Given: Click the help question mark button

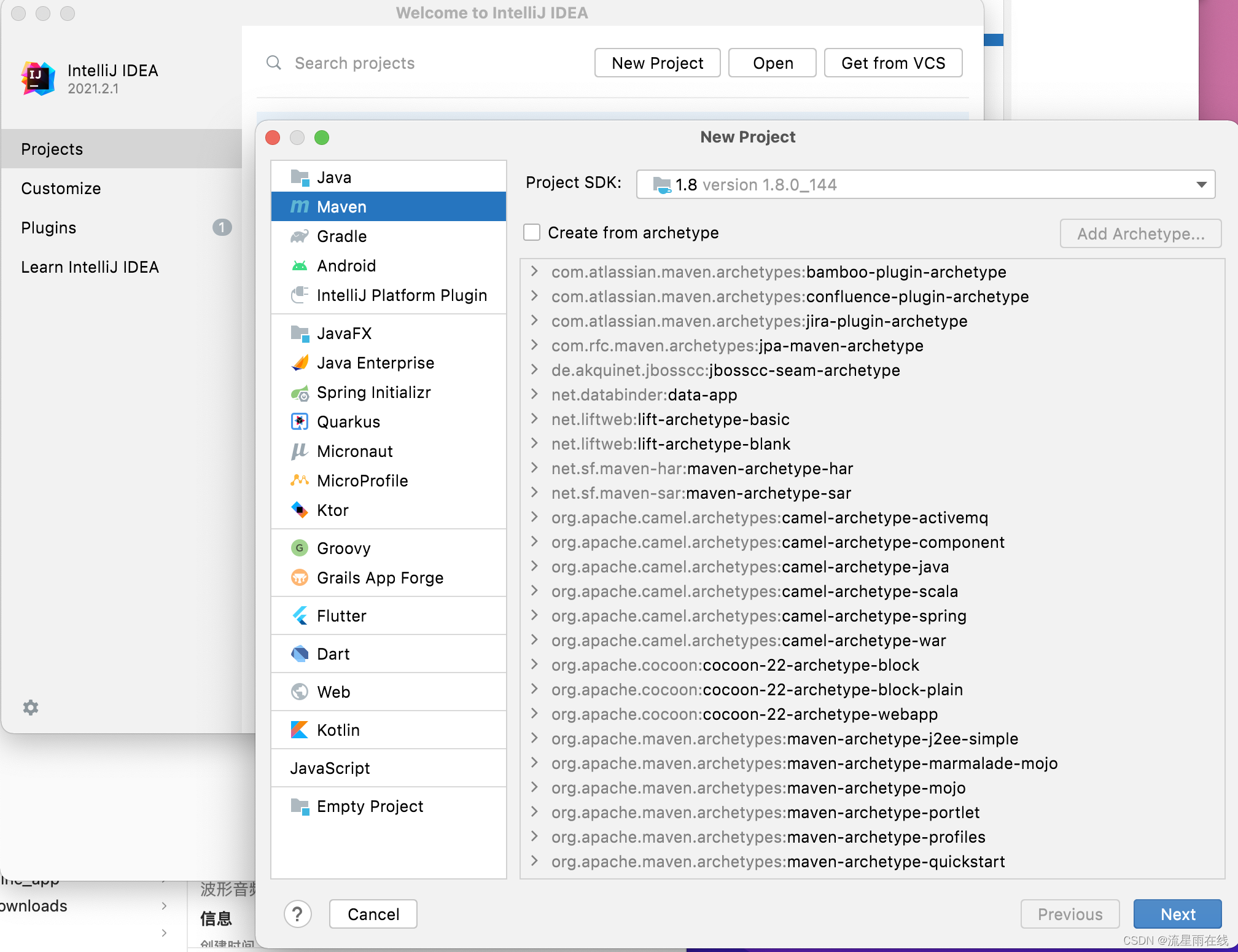Looking at the screenshot, I should (298, 915).
